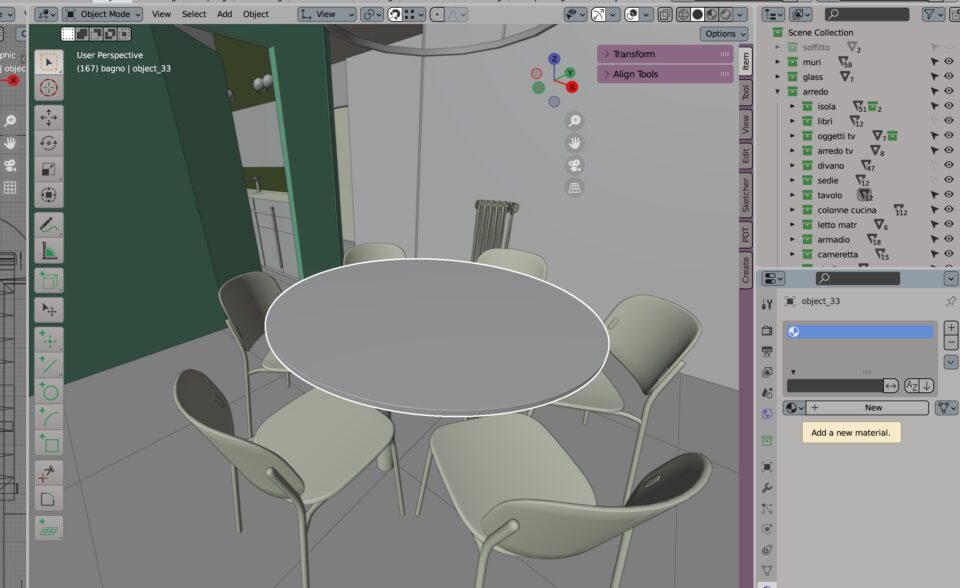Hide the muri collection with eye icon
Viewport: 960px width, 588px height.
[948, 62]
